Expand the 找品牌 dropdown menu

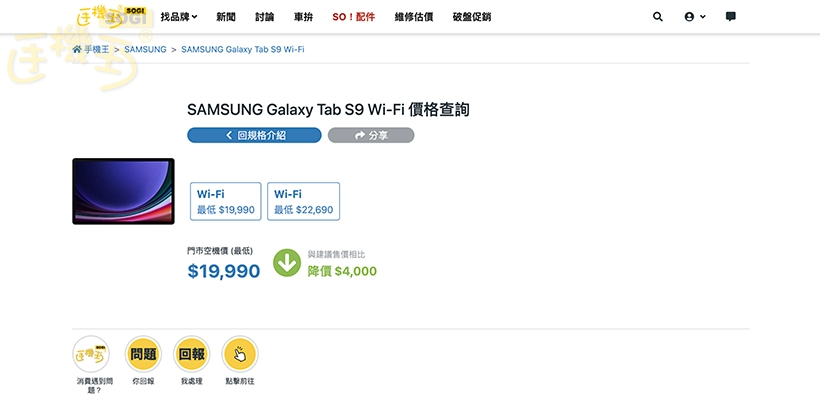click(179, 17)
